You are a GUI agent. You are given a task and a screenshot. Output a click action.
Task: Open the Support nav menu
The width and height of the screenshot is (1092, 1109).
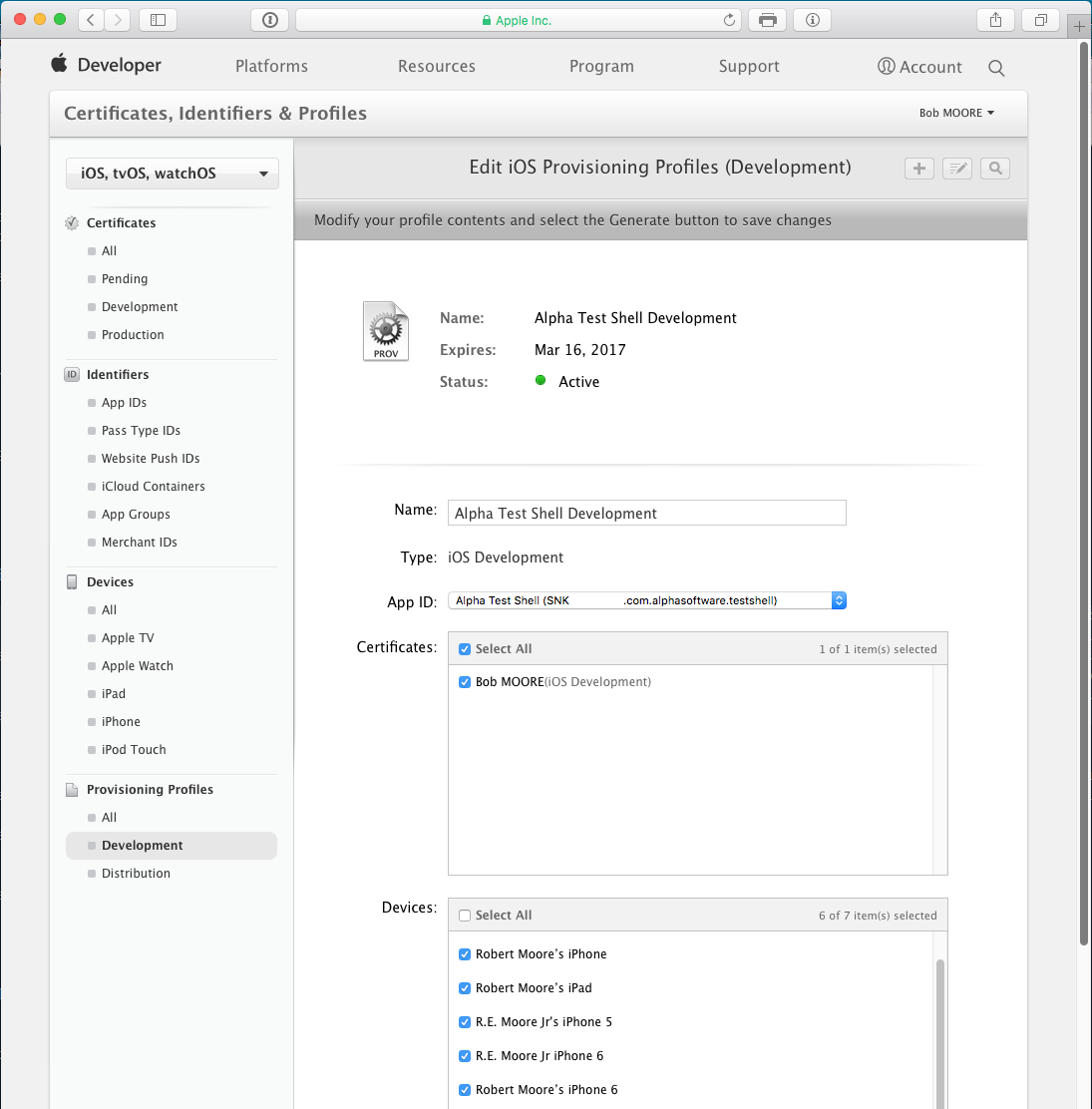pos(749,67)
